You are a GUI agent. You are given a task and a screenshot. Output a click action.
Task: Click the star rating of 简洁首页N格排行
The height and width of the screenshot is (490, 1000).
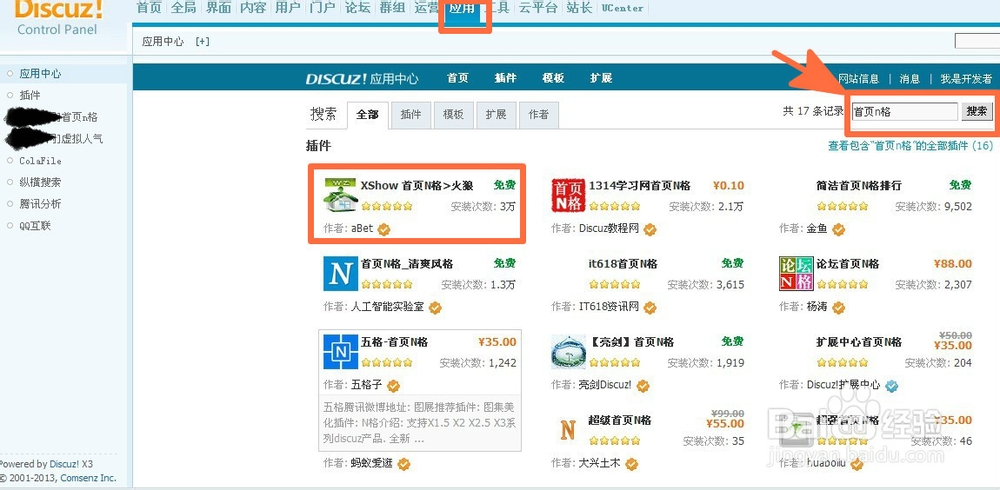pyautogui.click(x=842, y=206)
